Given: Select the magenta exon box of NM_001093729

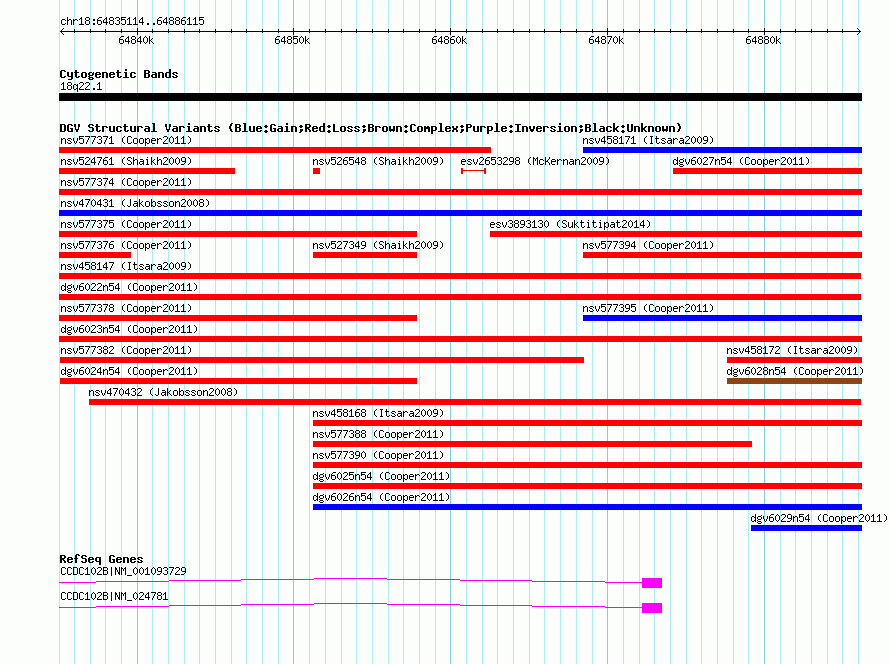Looking at the screenshot, I should tap(652, 583).
